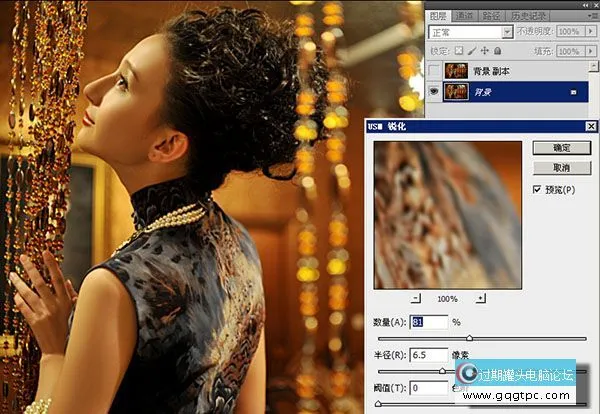Click the 半径(R) radius input field
The width and height of the screenshot is (600, 414).
(428, 355)
